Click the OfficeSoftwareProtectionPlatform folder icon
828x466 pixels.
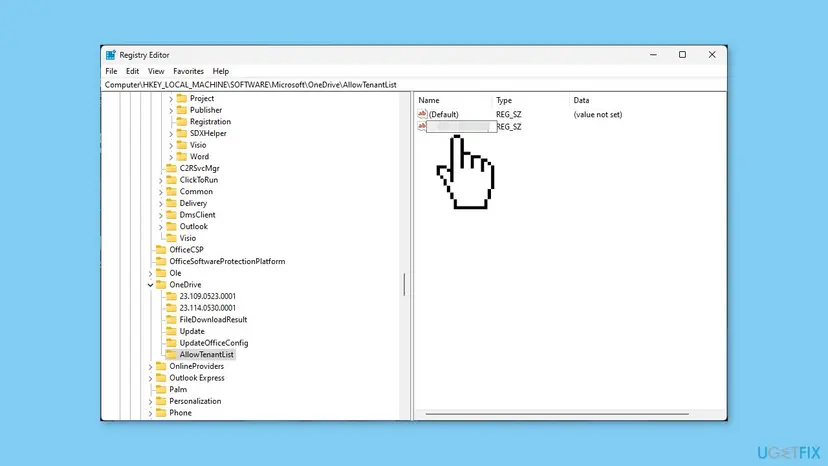[x=161, y=261]
